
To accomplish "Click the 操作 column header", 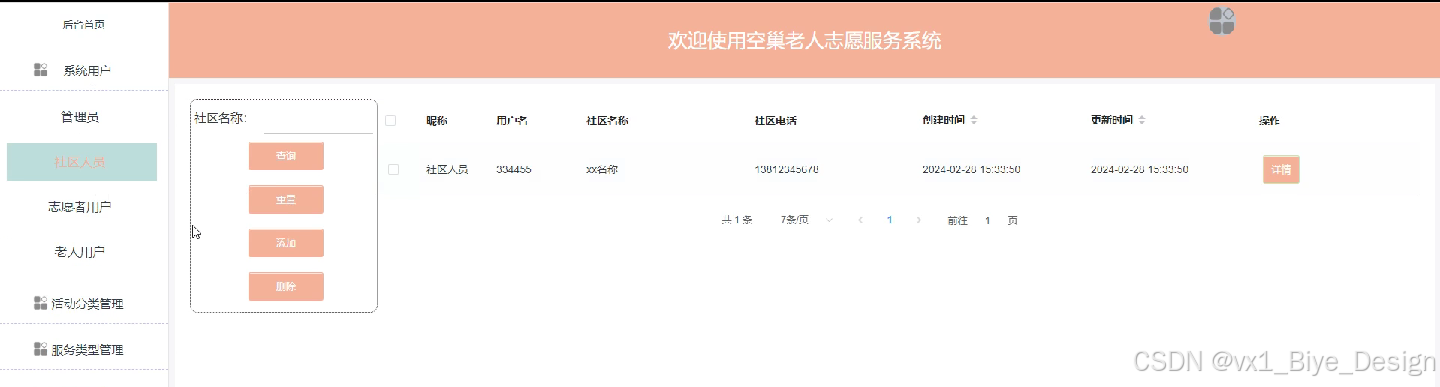I will pos(1269,120).
